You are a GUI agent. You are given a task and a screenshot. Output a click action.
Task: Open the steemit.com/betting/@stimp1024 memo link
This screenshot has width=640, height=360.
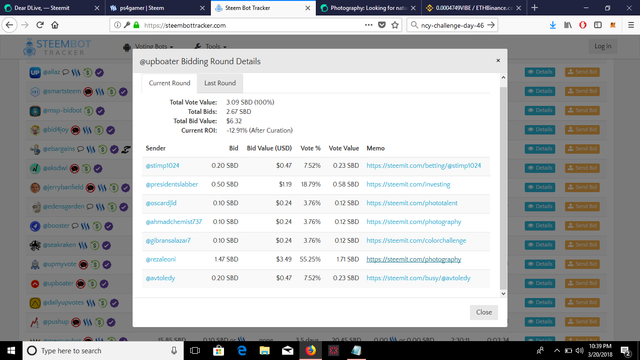(x=424, y=165)
